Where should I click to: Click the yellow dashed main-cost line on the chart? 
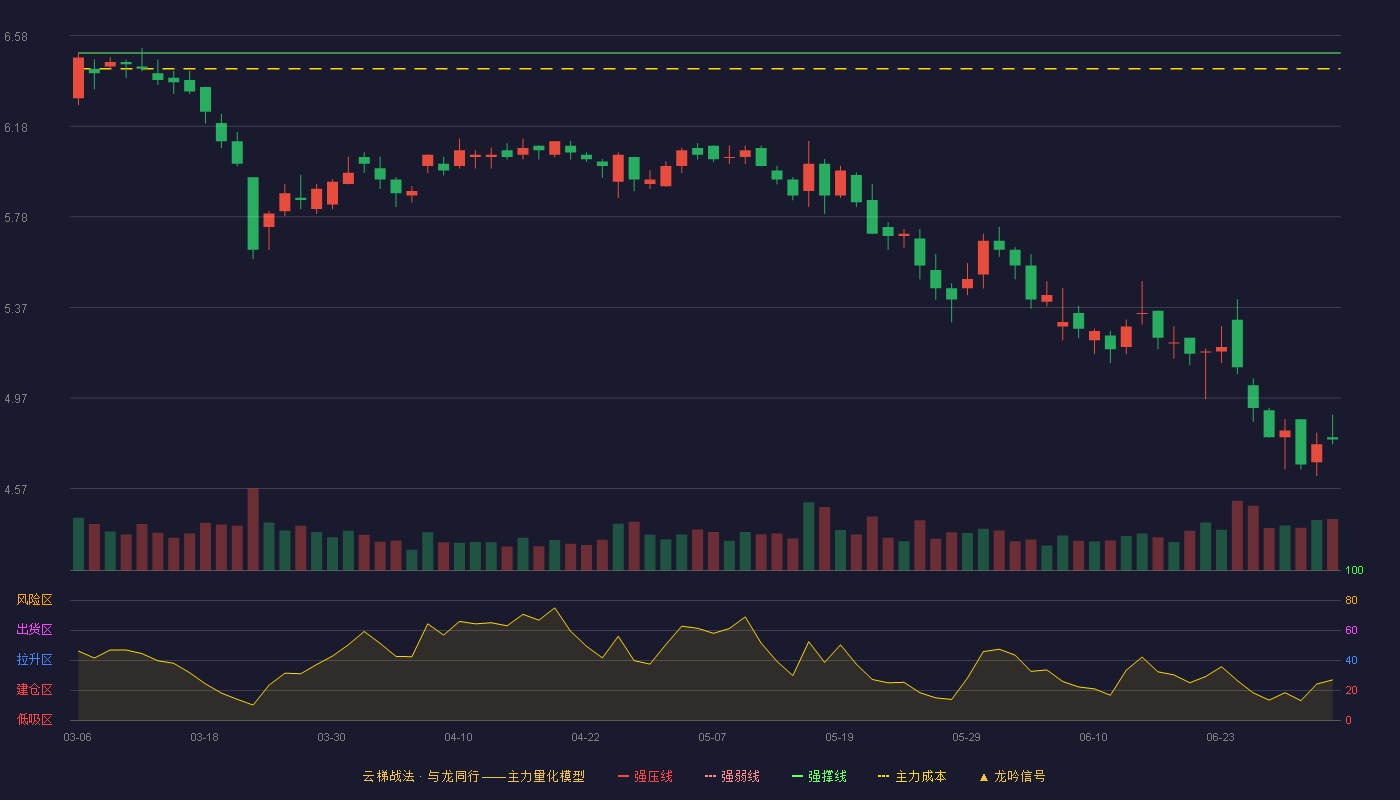tap(709, 69)
